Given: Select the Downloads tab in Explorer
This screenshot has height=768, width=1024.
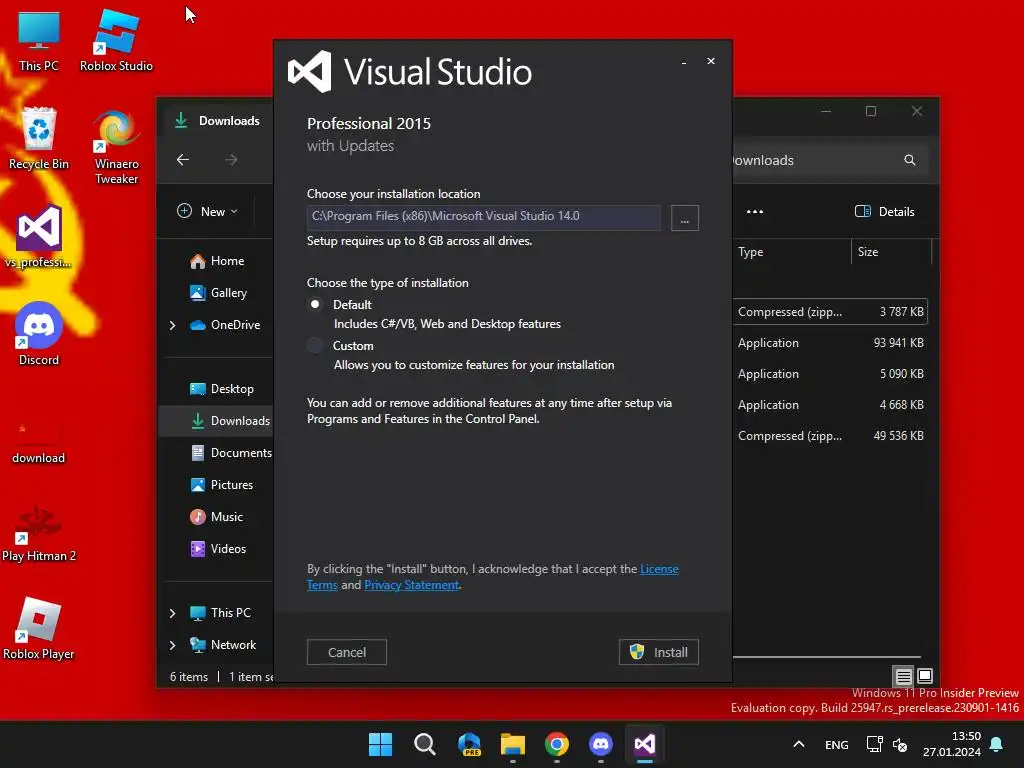Looking at the screenshot, I should pyautogui.click(x=218, y=121).
